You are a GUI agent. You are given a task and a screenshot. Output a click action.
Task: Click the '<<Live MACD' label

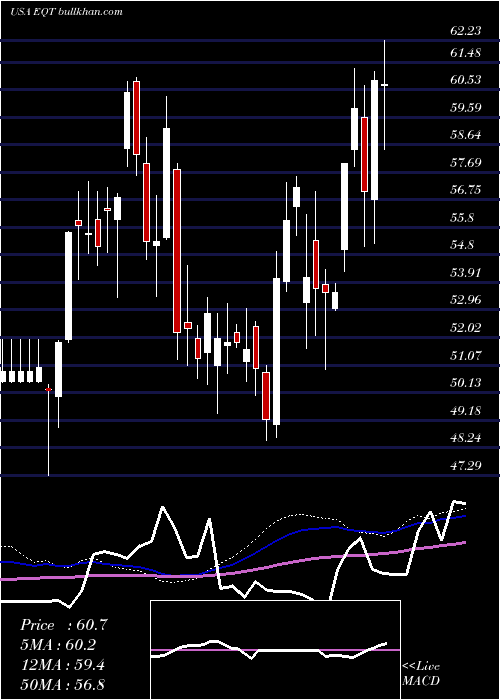point(421,673)
